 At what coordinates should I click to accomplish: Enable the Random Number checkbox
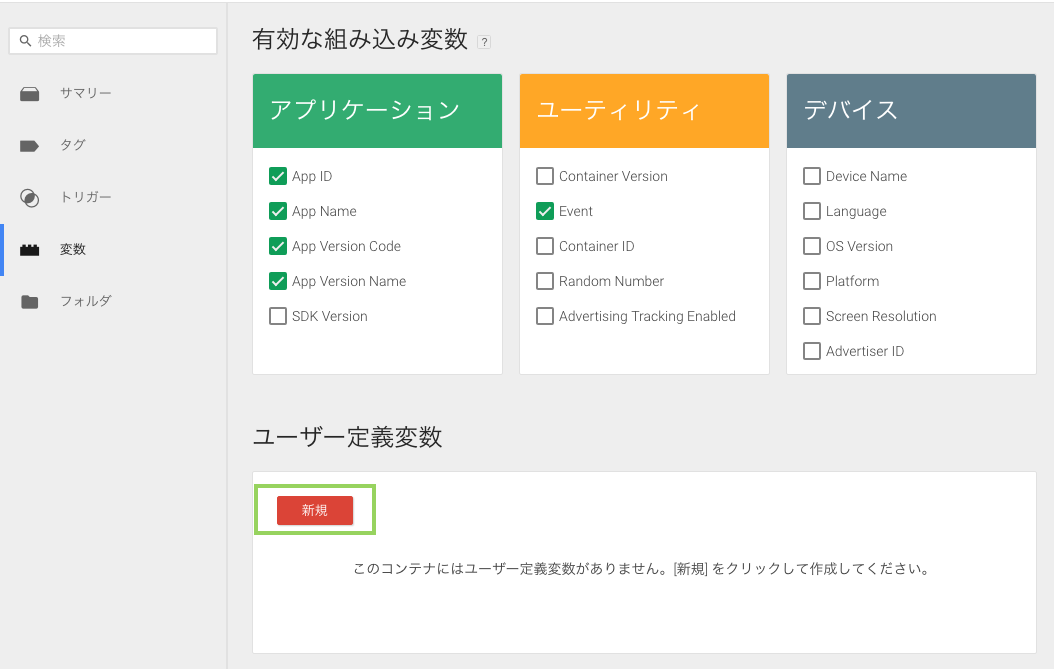pyautogui.click(x=544, y=281)
